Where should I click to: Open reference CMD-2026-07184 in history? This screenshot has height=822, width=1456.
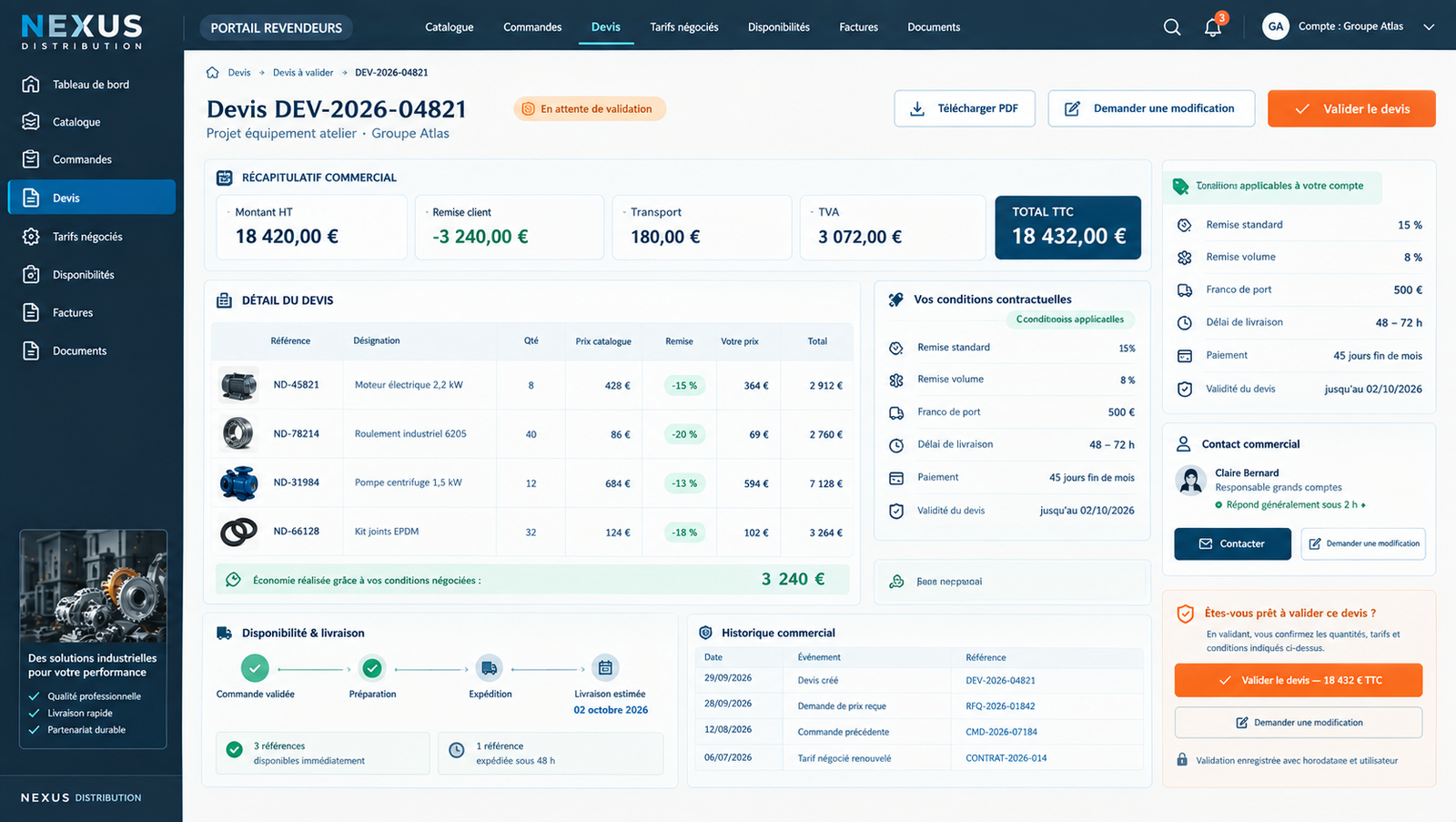(1001, 732)
